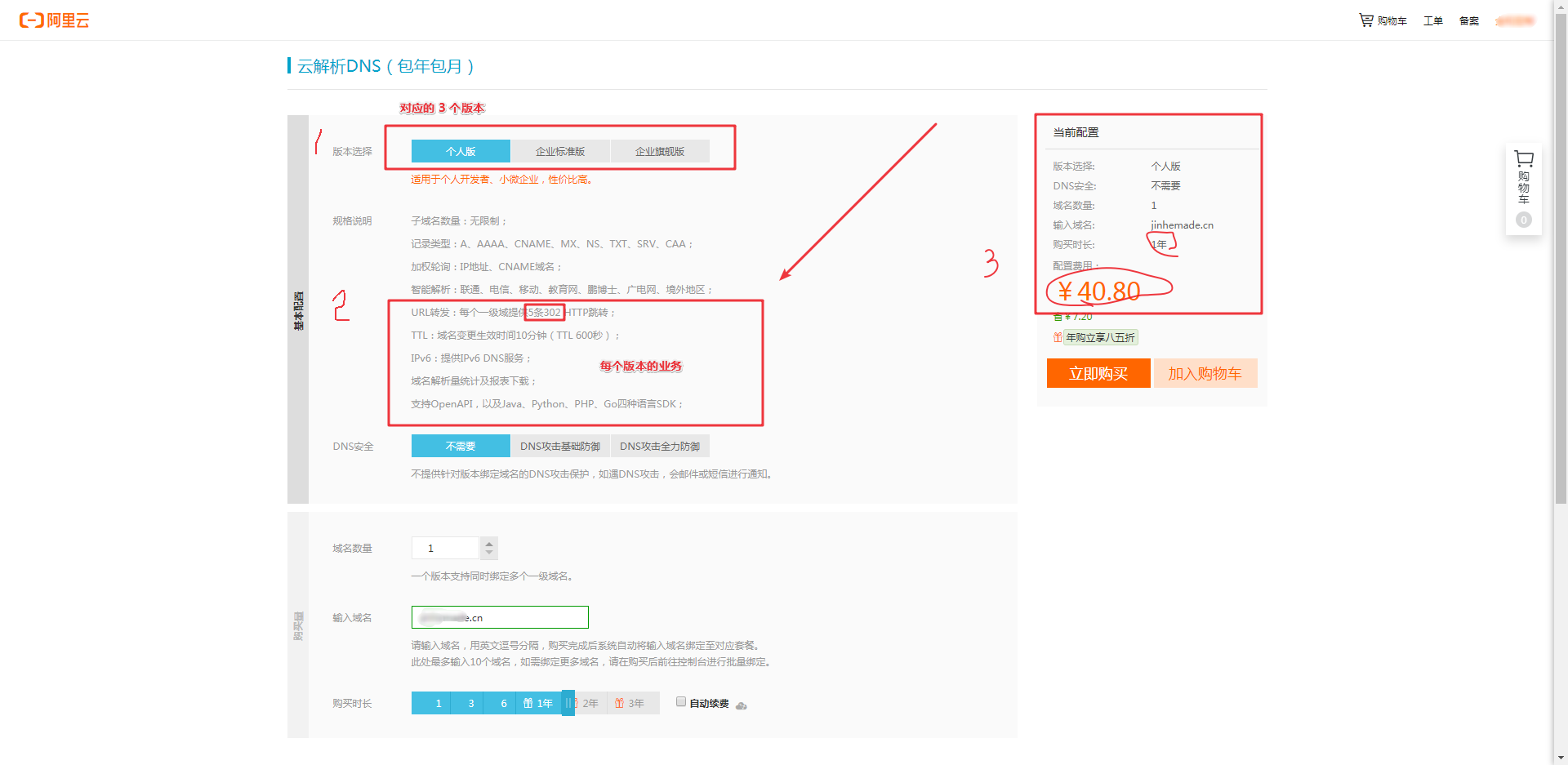The height and width of the screenshot is (765, 1568).
Task: Select the 企业旗舰版 version tab
Action: coord(660,151)
